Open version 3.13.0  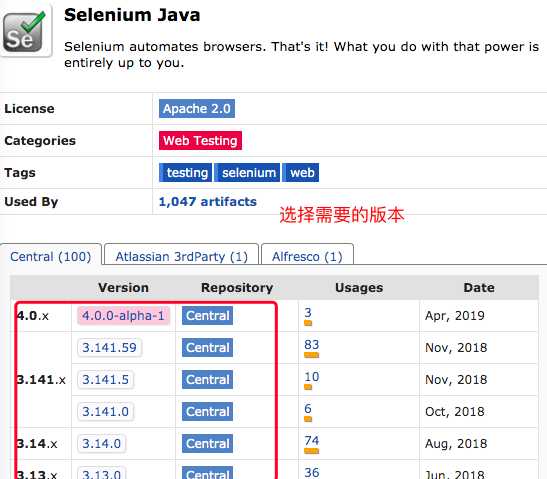102,474
